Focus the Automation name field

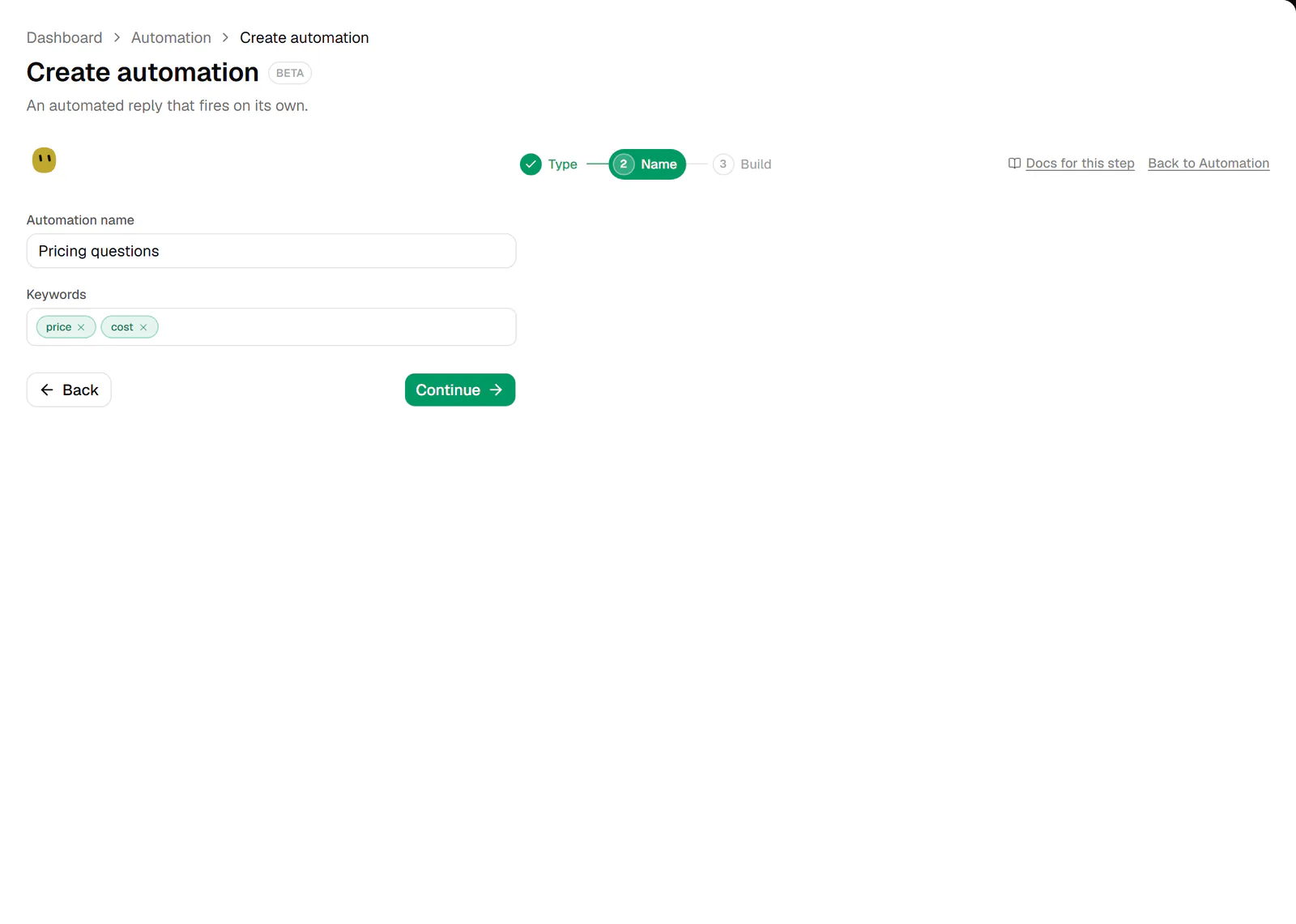coord(271,251)
